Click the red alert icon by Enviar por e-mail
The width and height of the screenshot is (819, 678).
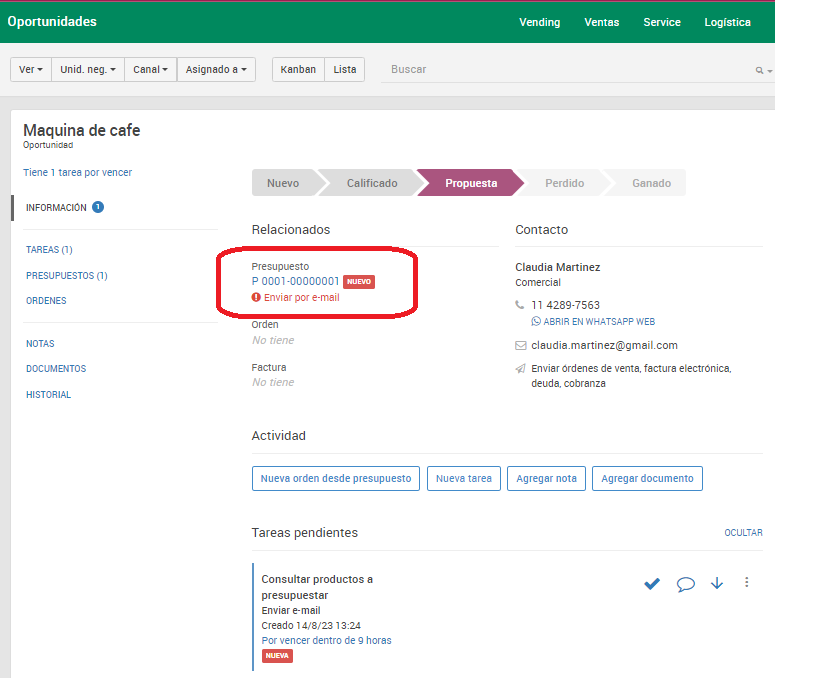point(256,297)
